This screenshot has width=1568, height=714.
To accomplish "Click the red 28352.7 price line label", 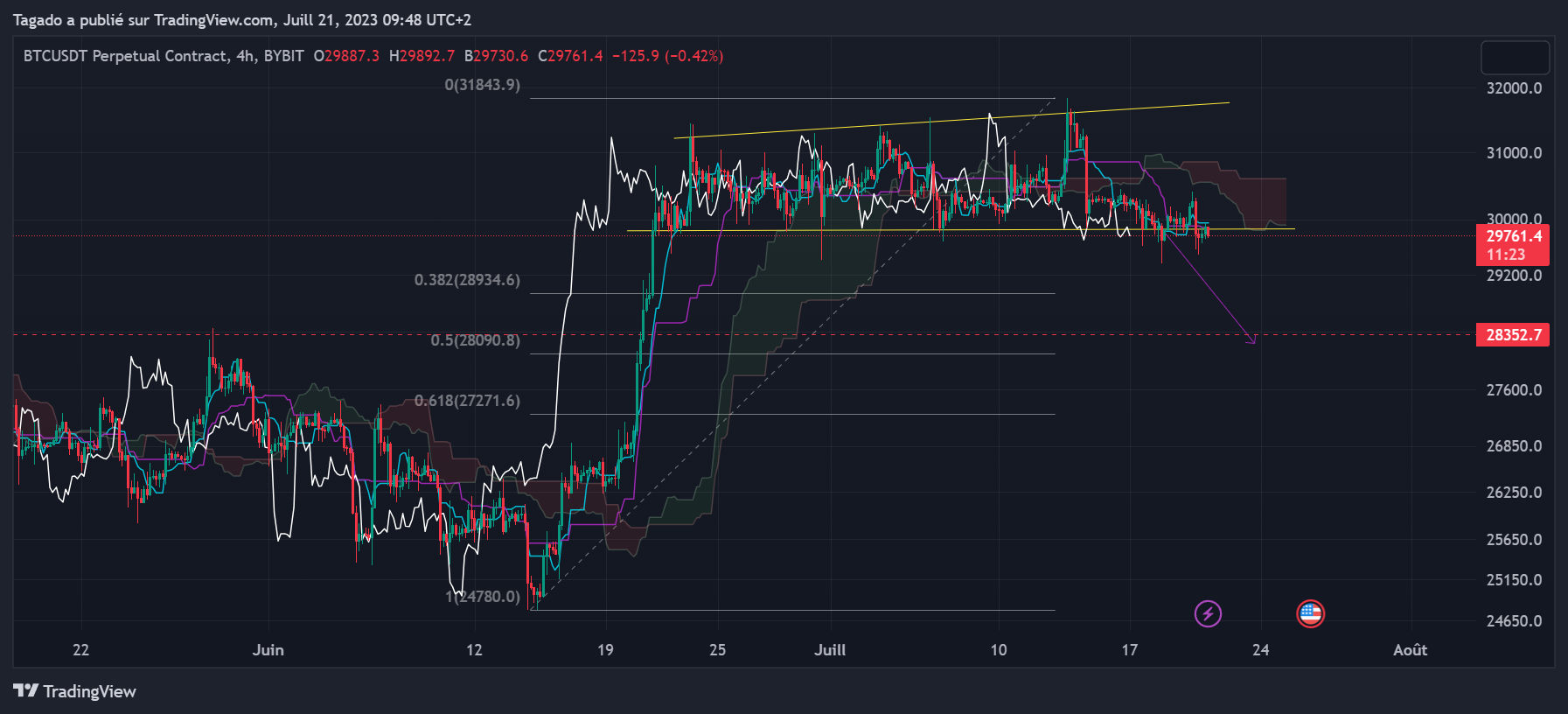I will click(x=1513, y=335).
